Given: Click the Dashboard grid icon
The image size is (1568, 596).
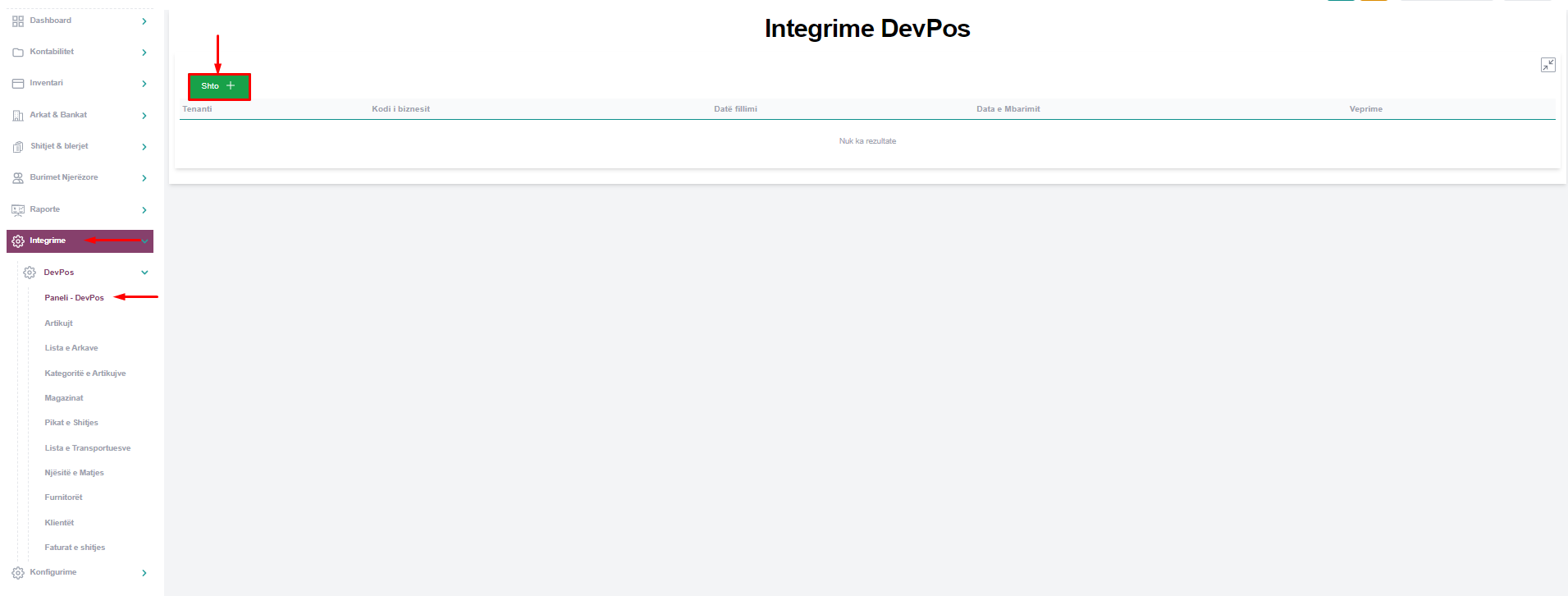Looking at the screenshot, I should pos(18,21).
